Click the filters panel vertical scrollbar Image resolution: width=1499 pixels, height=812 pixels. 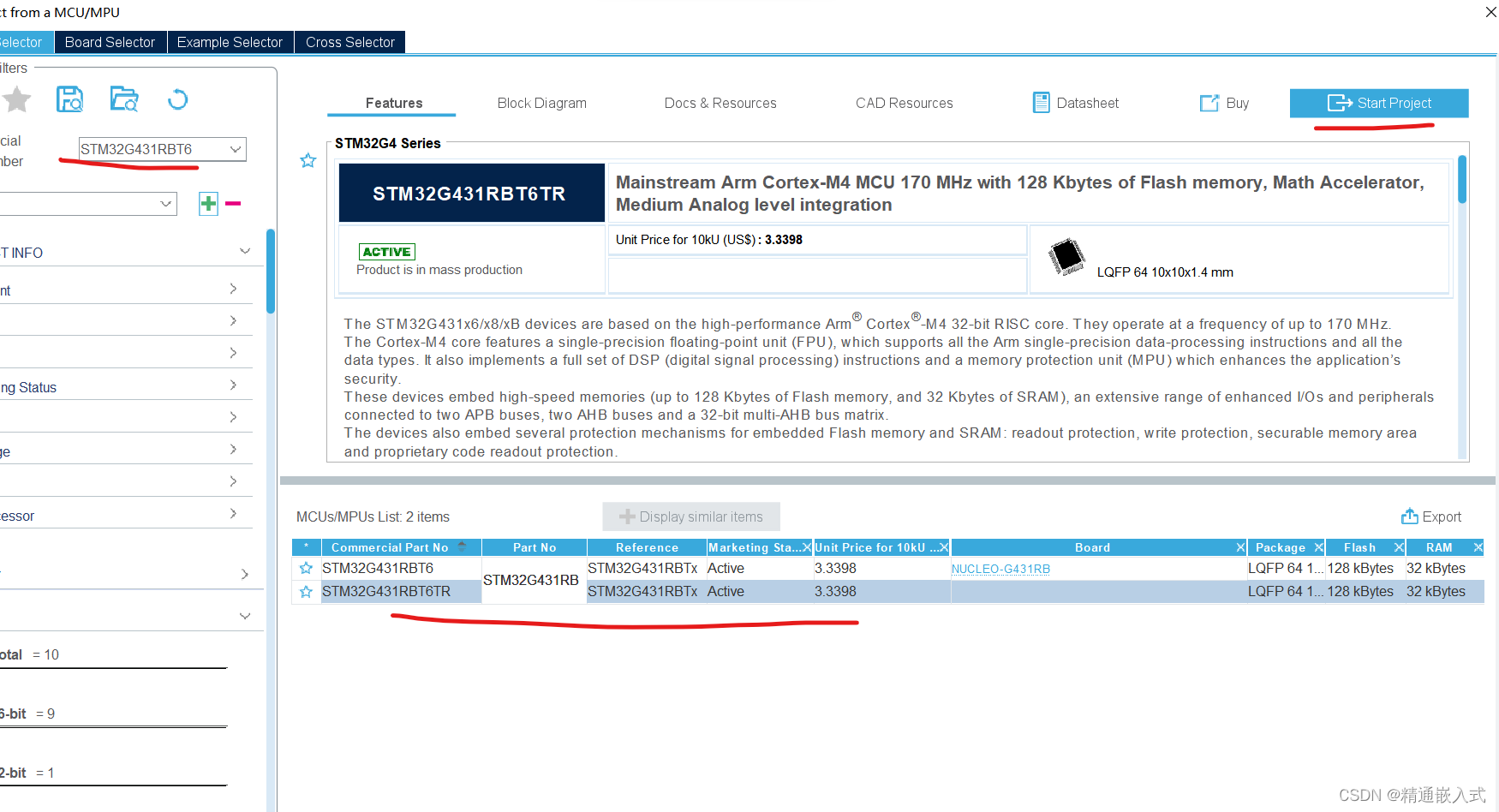click(271, 271)
